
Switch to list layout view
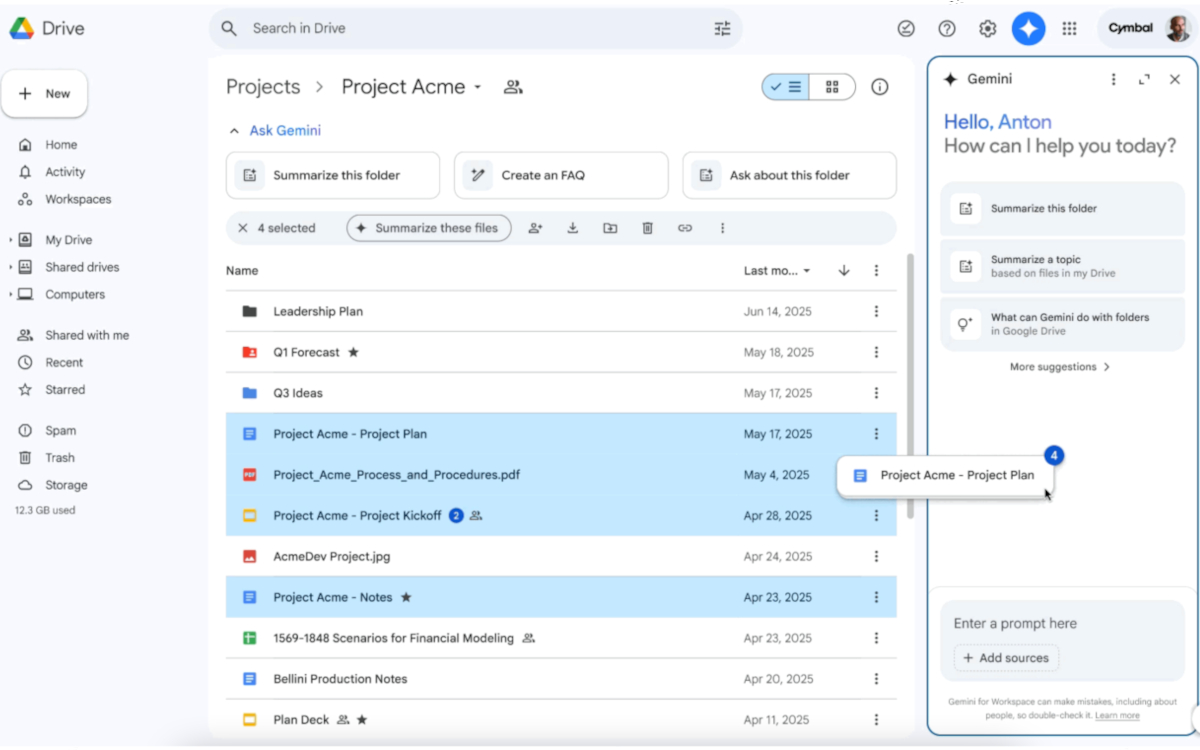pos(786,87)
